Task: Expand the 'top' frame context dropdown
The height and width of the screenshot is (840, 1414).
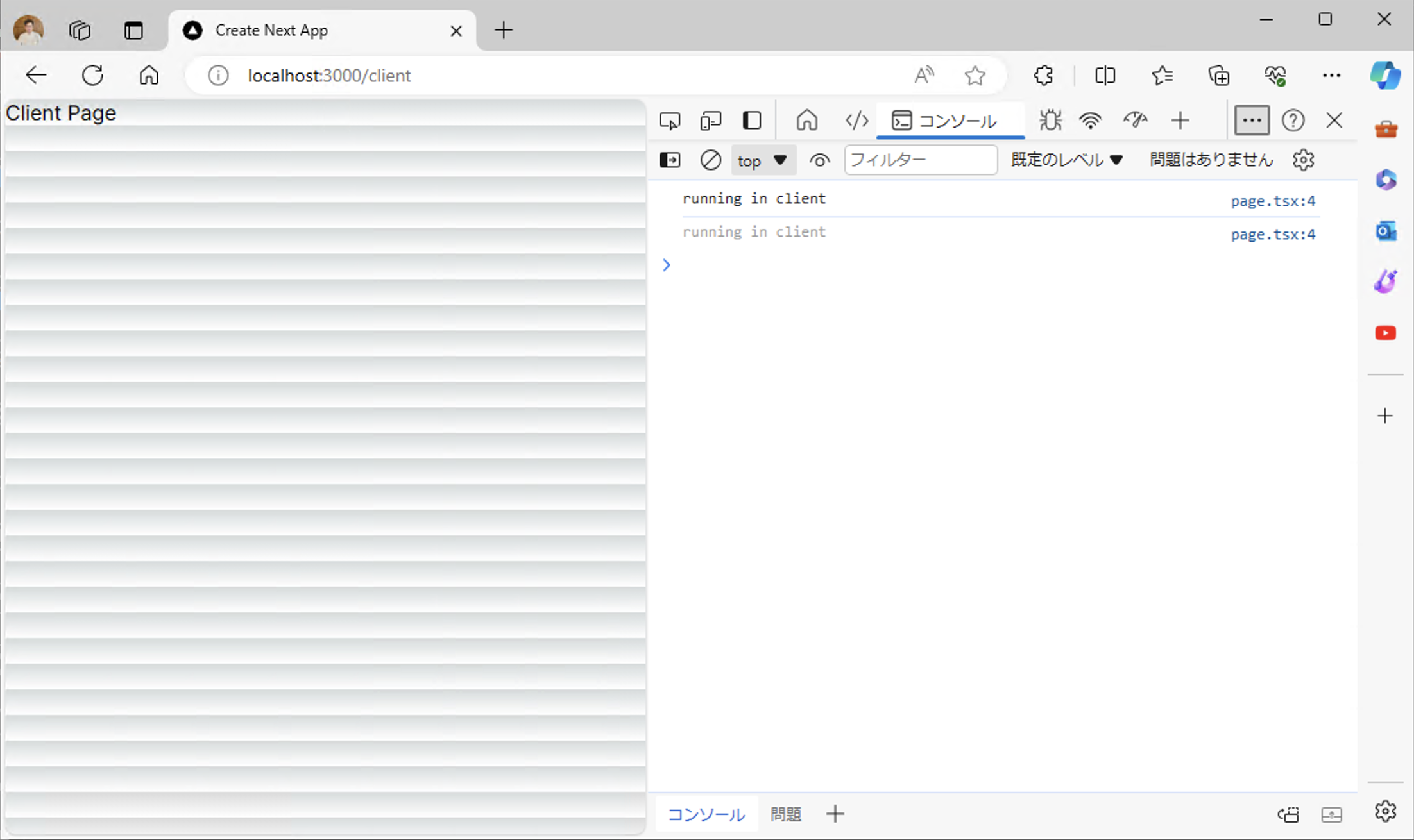Action: pos(763,160)
